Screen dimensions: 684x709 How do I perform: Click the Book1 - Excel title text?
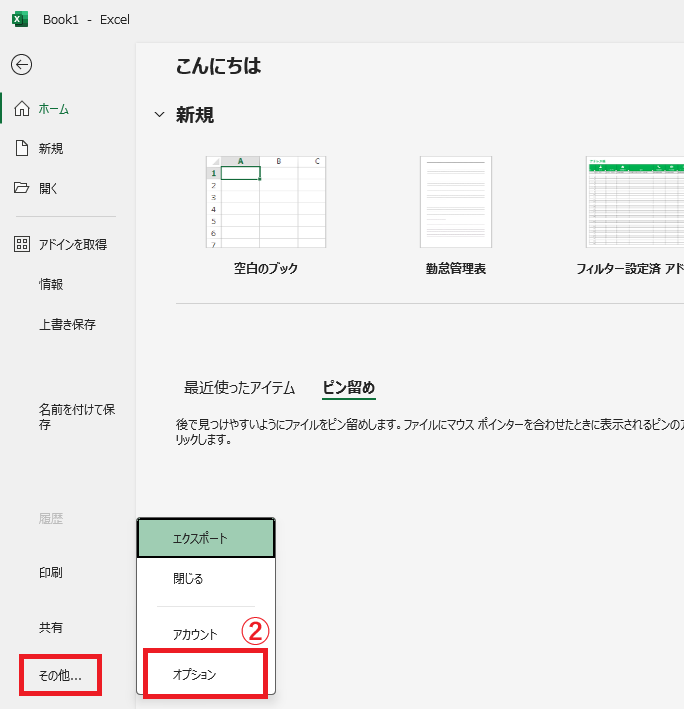(x=86, y=19)
